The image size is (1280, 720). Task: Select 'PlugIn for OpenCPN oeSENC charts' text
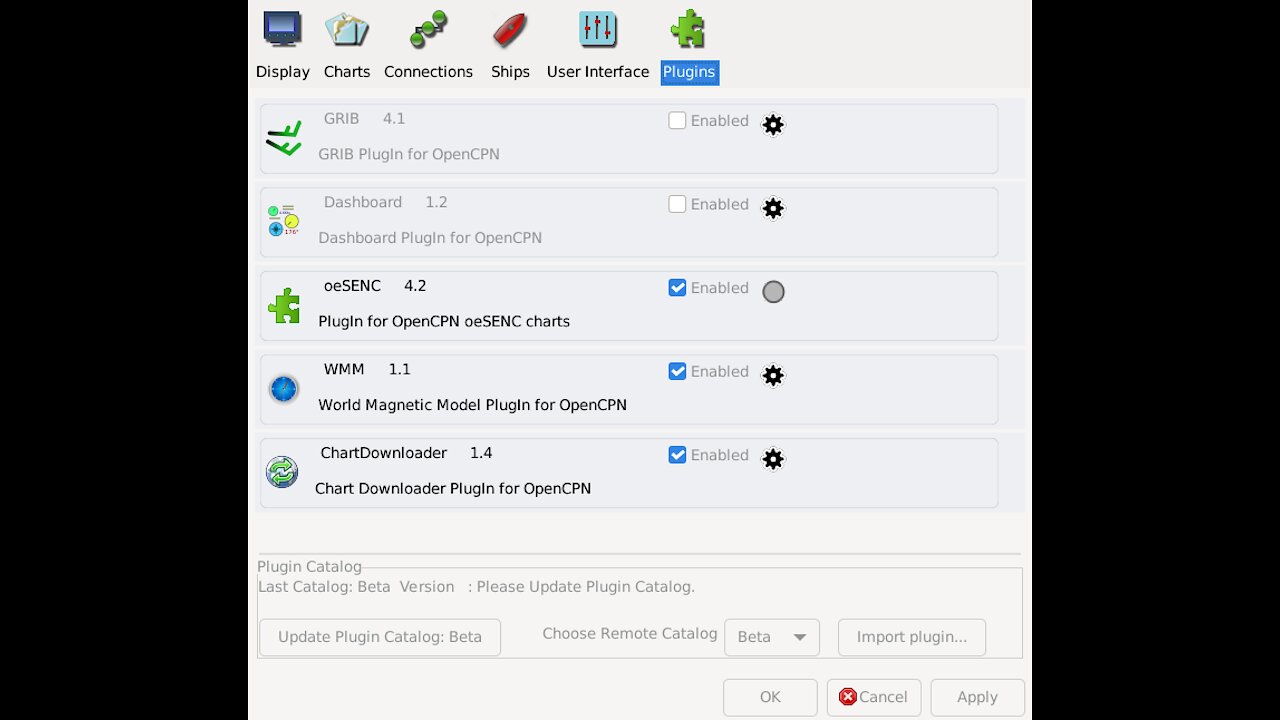[444, 322]
